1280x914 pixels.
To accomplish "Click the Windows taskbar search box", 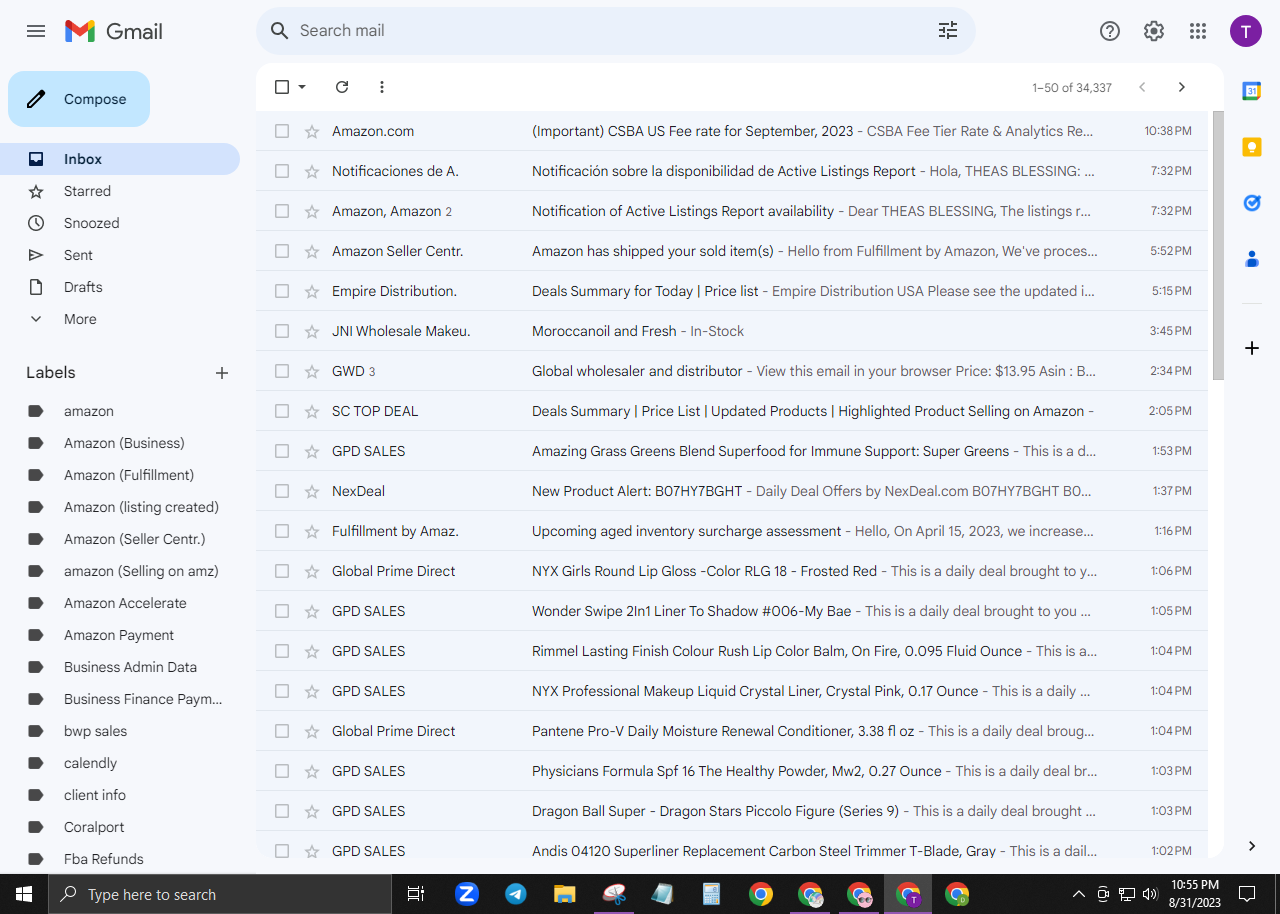I will [220, 894].
